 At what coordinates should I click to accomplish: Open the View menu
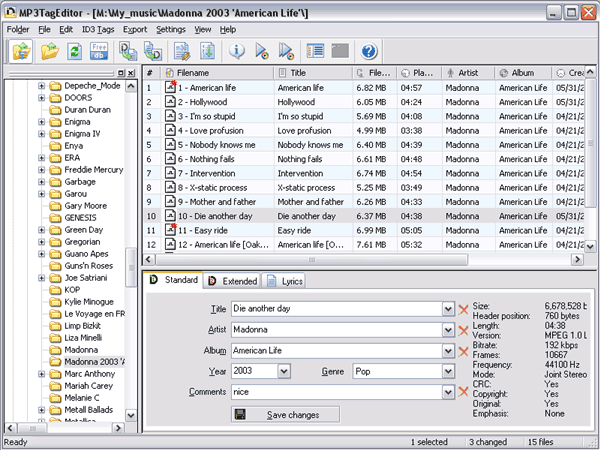click(203, 29)
